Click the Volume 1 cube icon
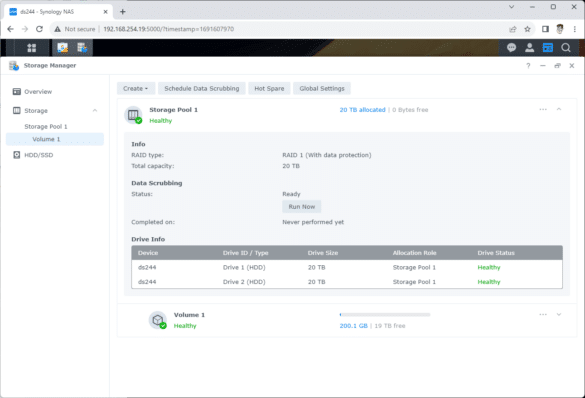The image size is (585, 398). 158,320
